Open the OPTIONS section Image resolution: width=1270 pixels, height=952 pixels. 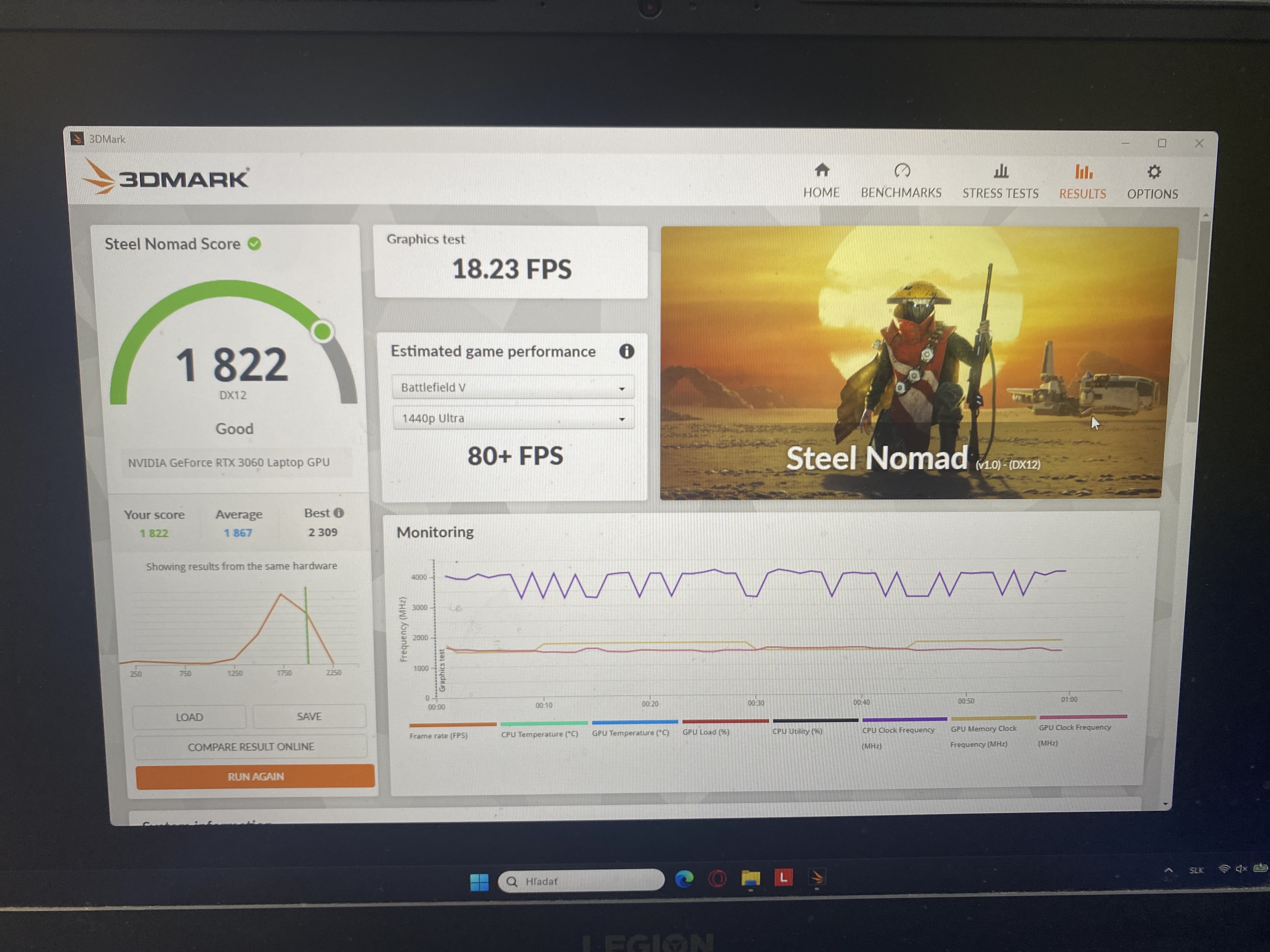tap(1152, 183)
